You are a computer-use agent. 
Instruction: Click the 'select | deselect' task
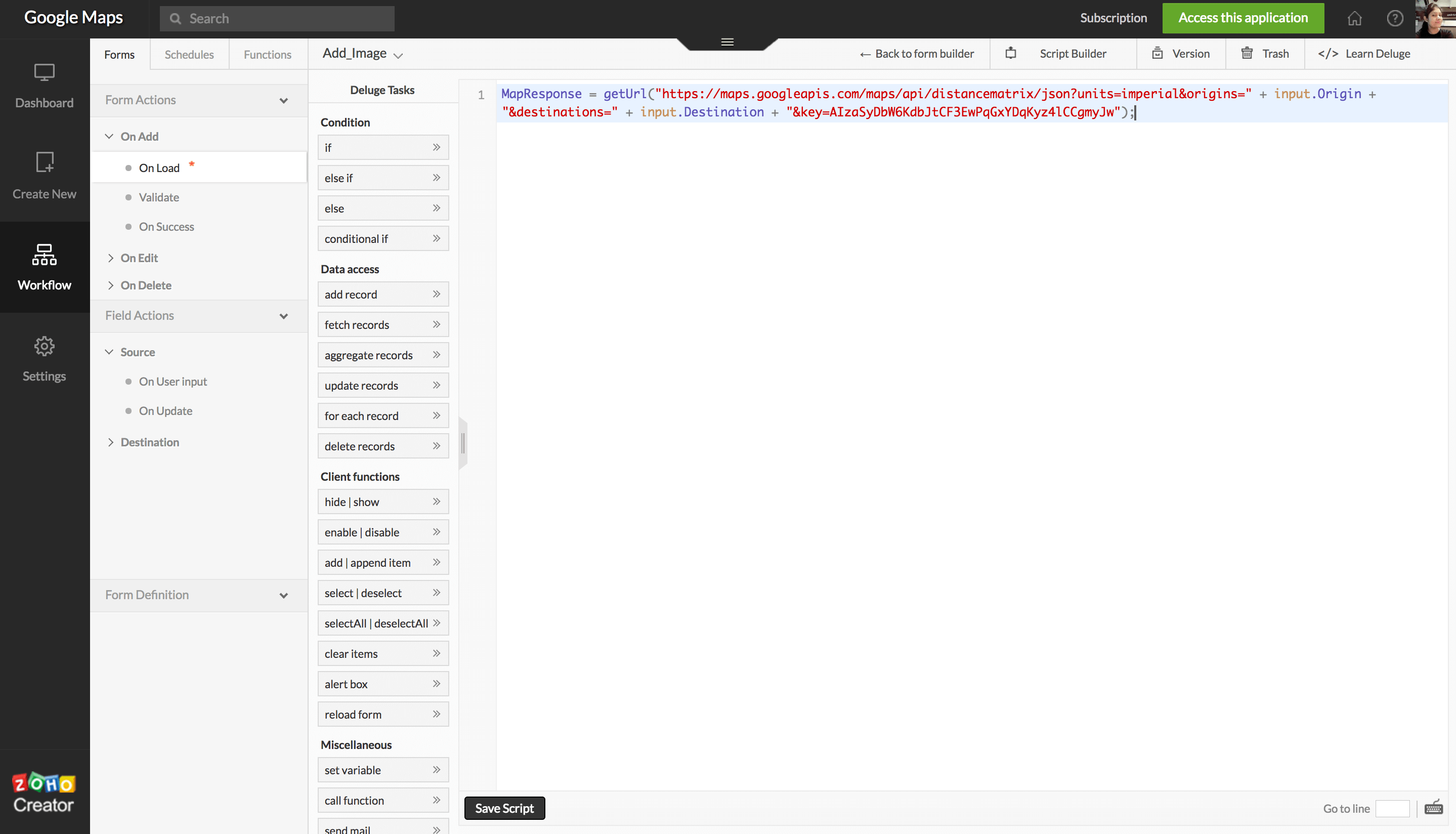click(x=383, y=592)
